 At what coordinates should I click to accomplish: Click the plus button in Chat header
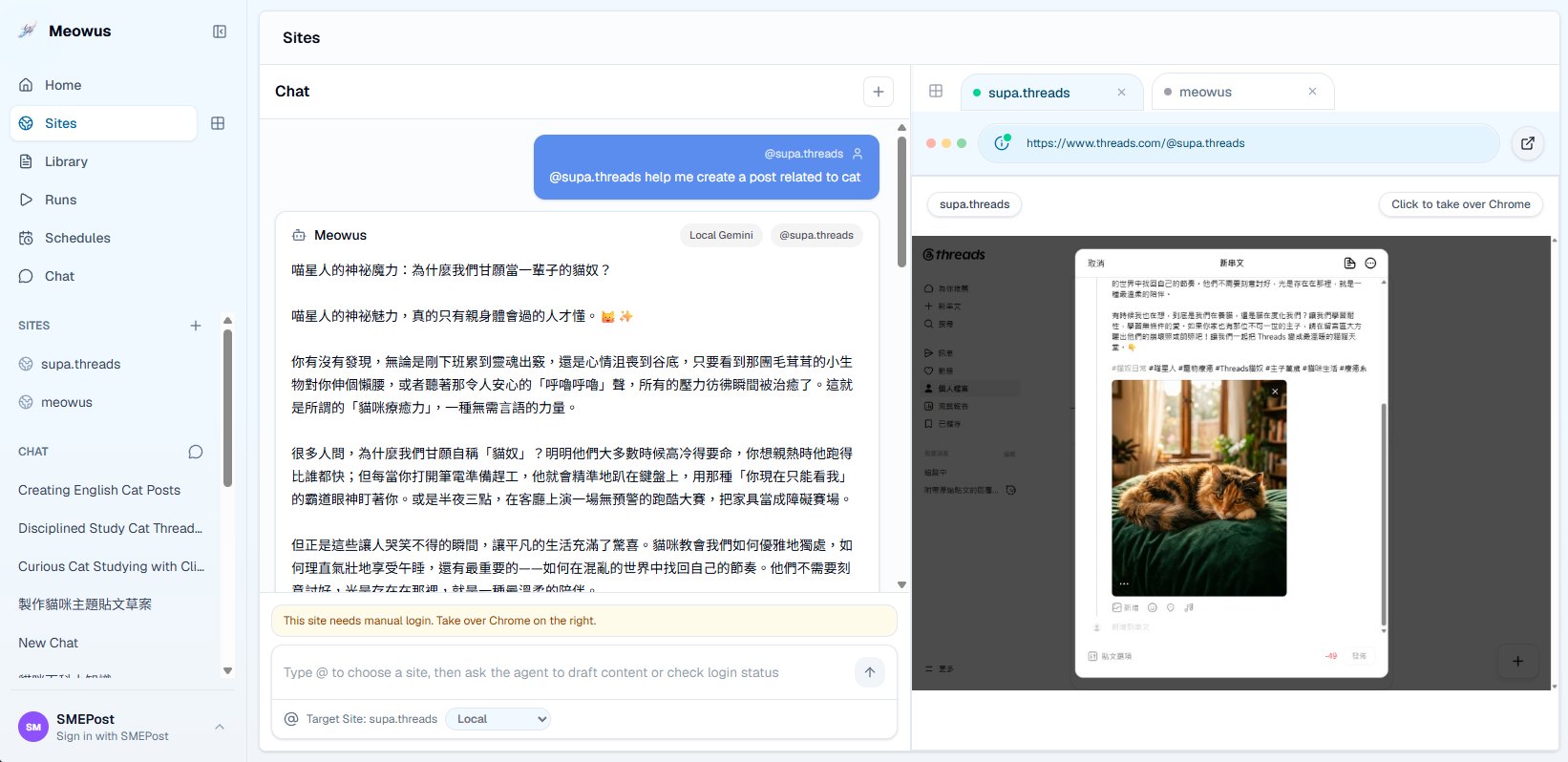pyautogui.click(x=879, y=92)
